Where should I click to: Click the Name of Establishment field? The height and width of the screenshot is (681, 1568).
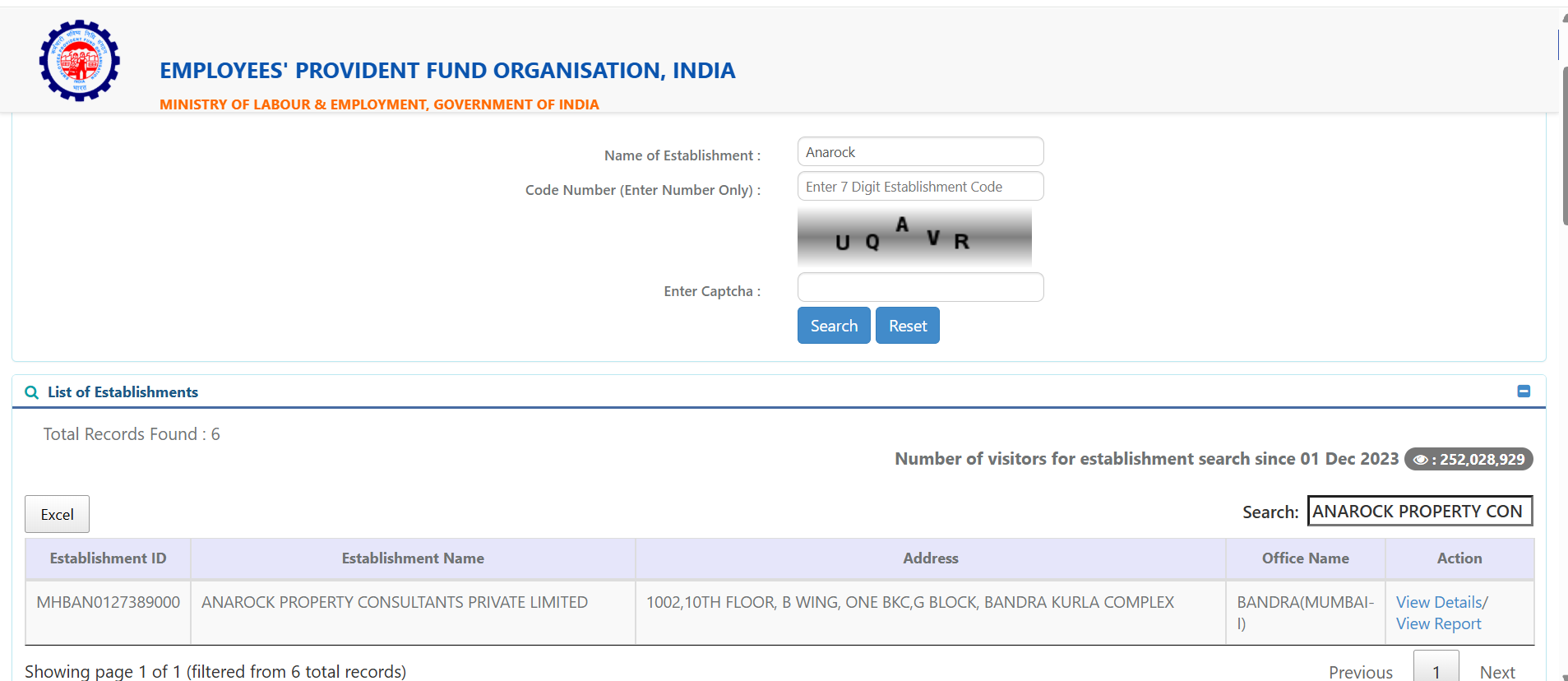pos(920,152)
